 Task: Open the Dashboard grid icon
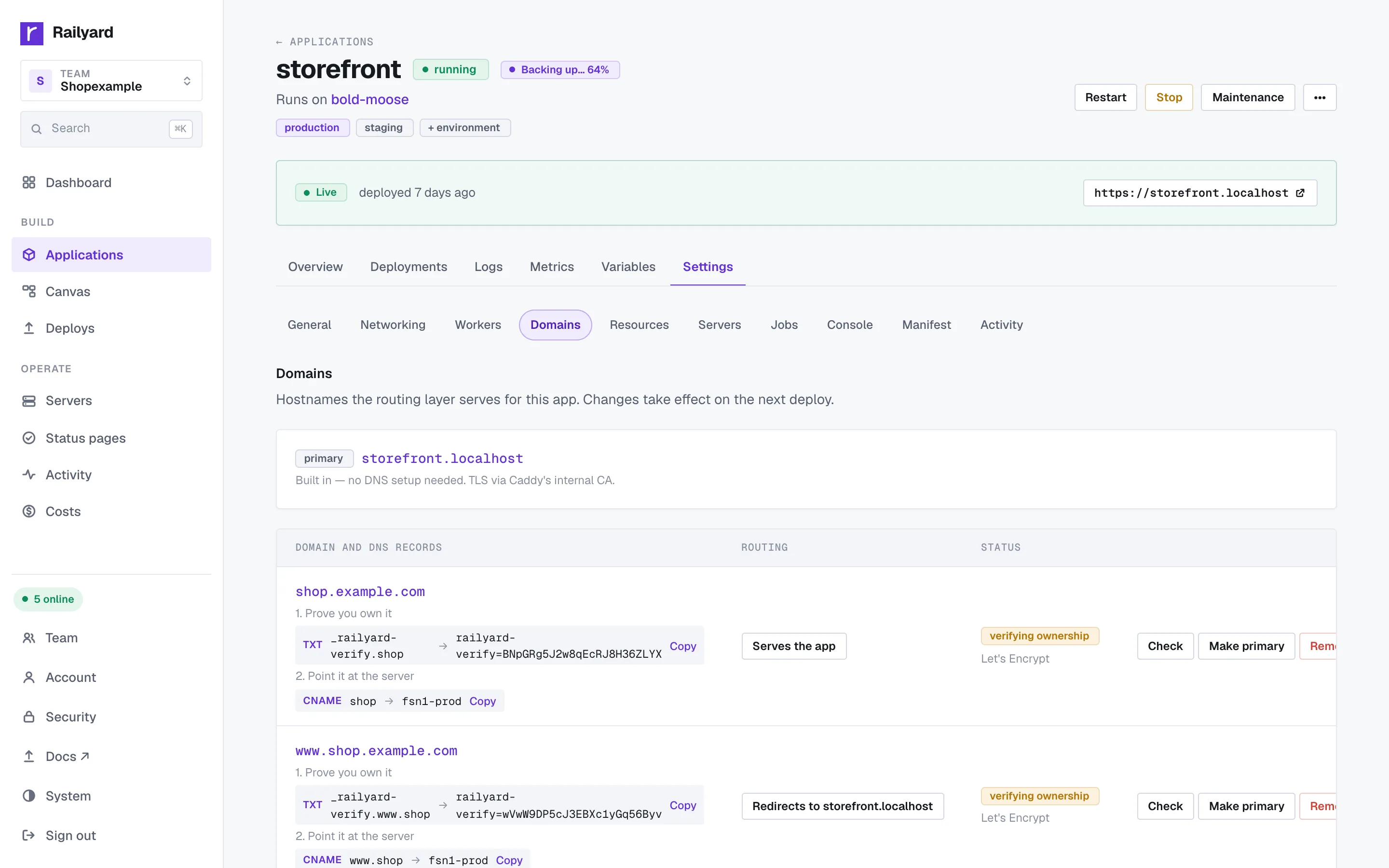click(29, 183)
